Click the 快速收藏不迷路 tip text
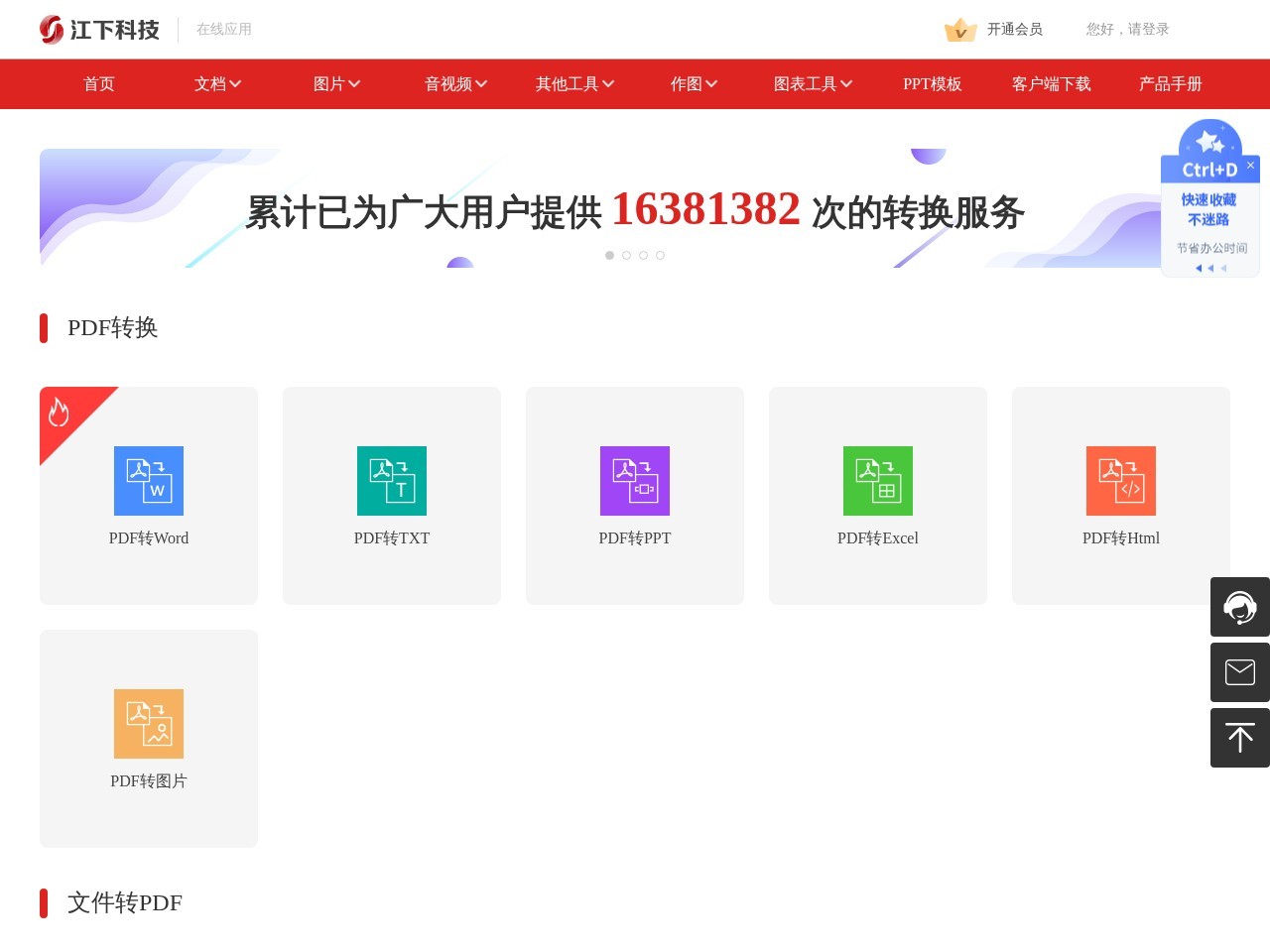 click(x=1208, y=209)
